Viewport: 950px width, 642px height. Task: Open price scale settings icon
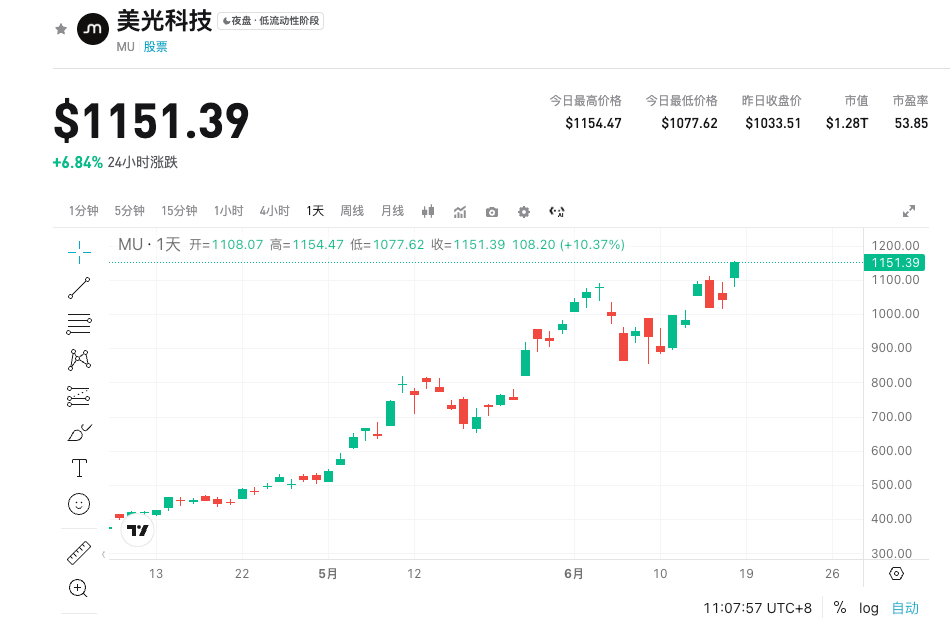896,574
